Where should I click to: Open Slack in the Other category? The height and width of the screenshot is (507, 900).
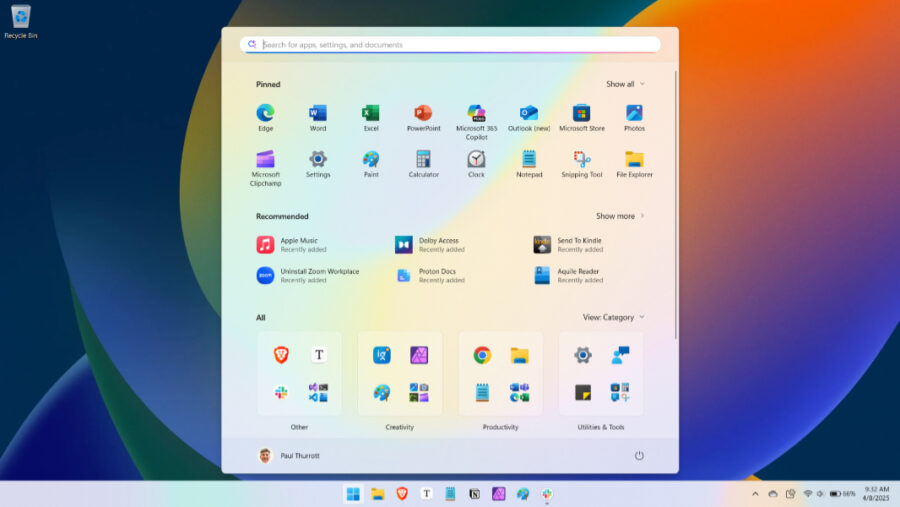(281, 393)
